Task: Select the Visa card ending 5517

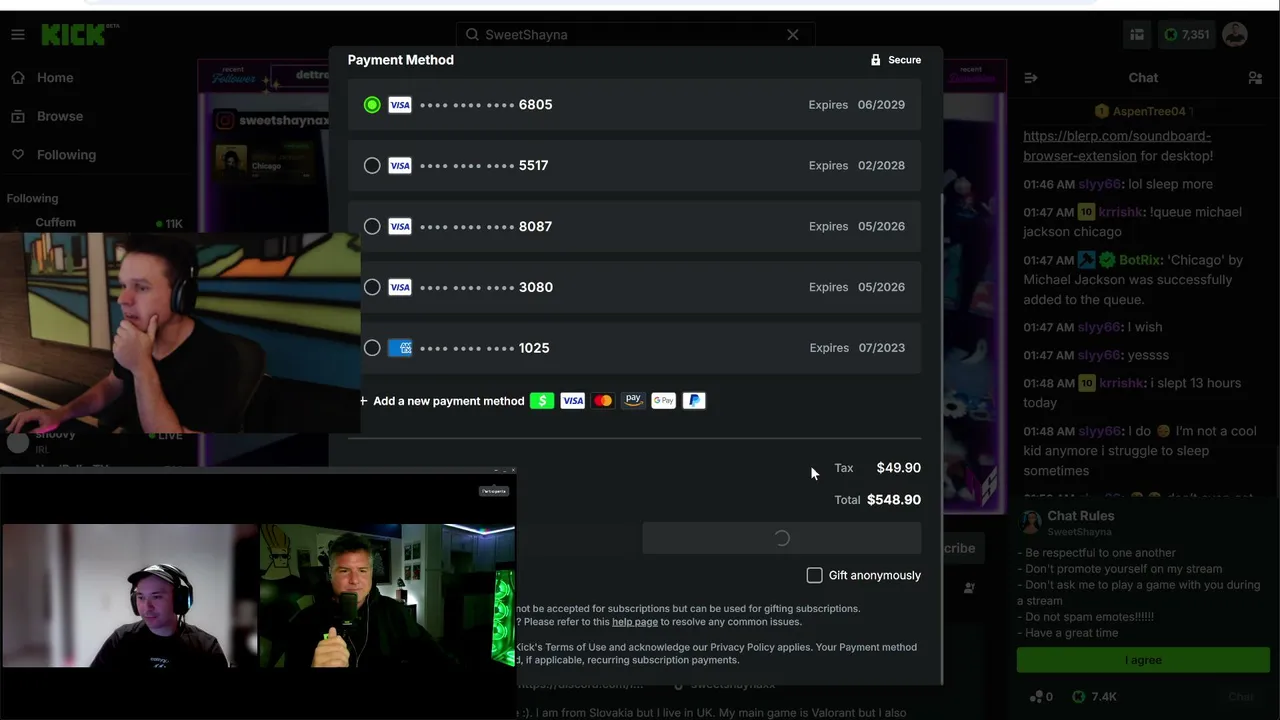Action: click(634, 166)
